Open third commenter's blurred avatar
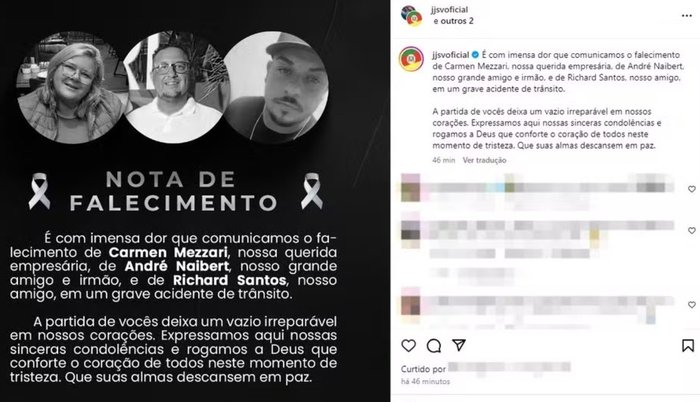Viewport: 700px width, 402px height. (x=410, y=304)
